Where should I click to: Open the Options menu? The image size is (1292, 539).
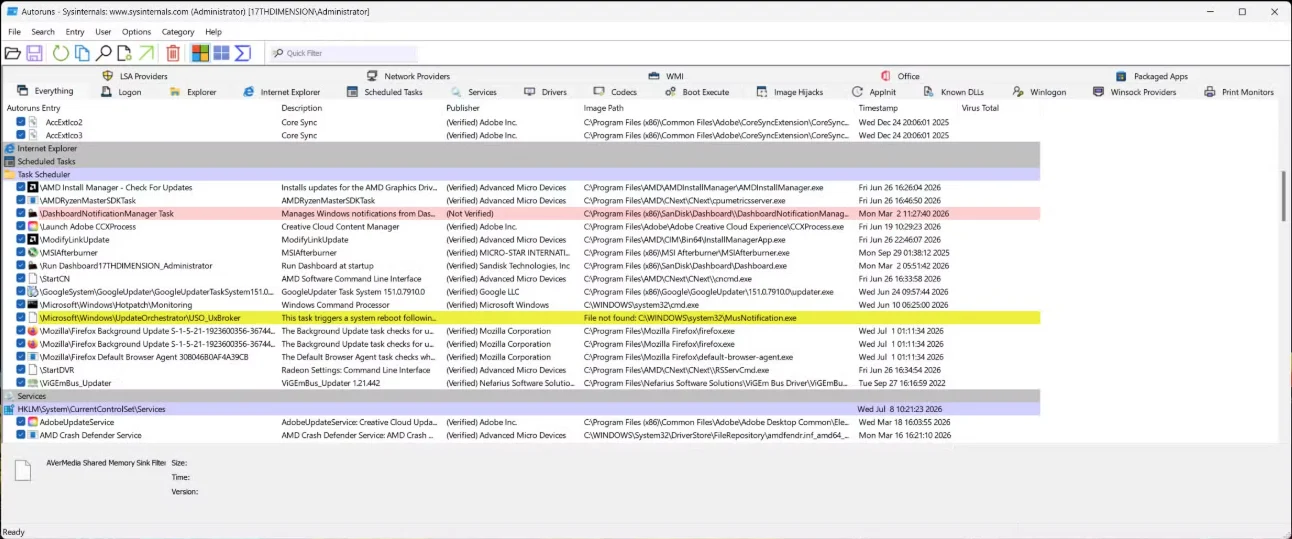(x=136, y=32)
